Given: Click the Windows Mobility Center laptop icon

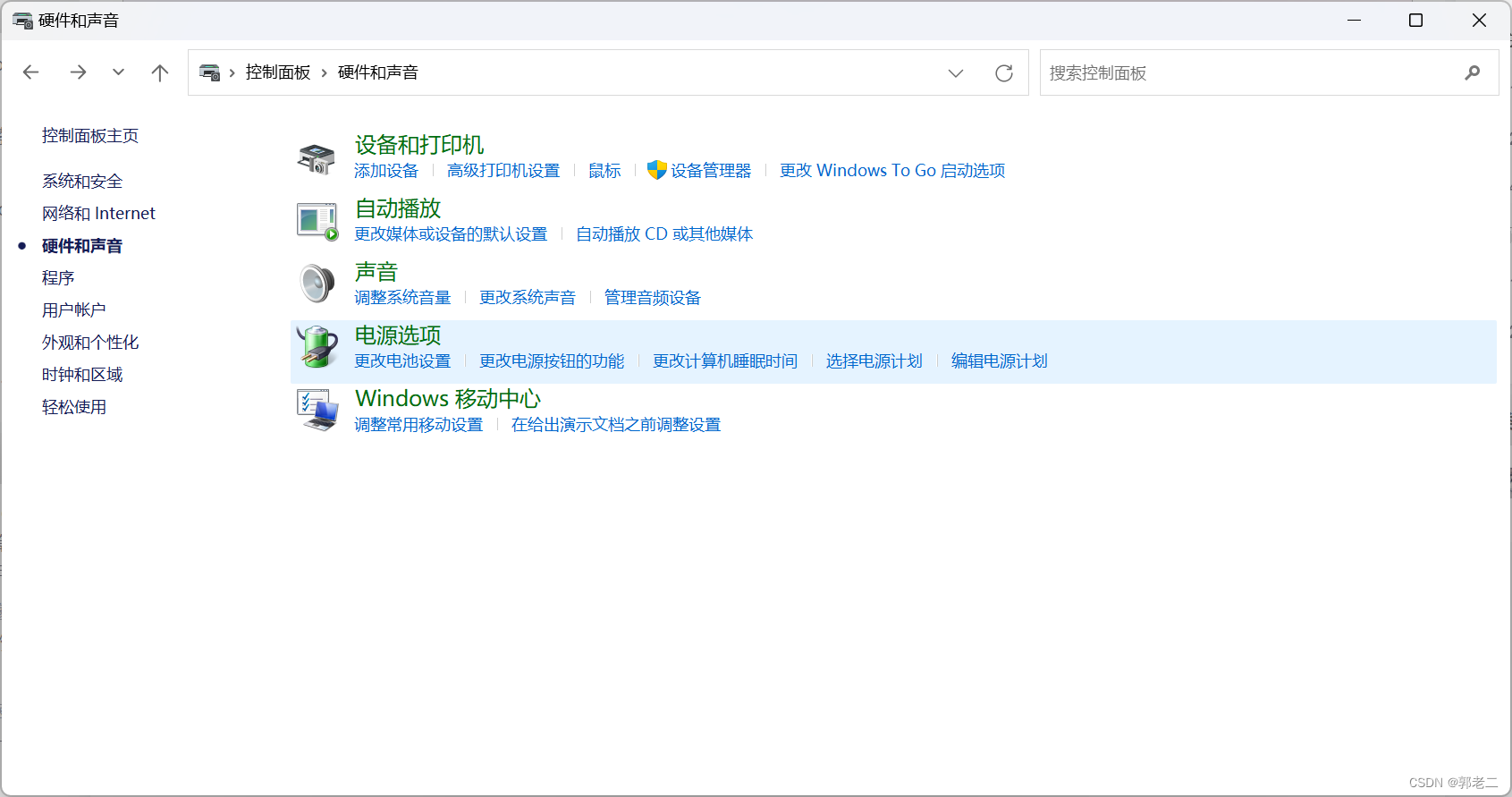Looking at the screenshot, I should (317, 411).
